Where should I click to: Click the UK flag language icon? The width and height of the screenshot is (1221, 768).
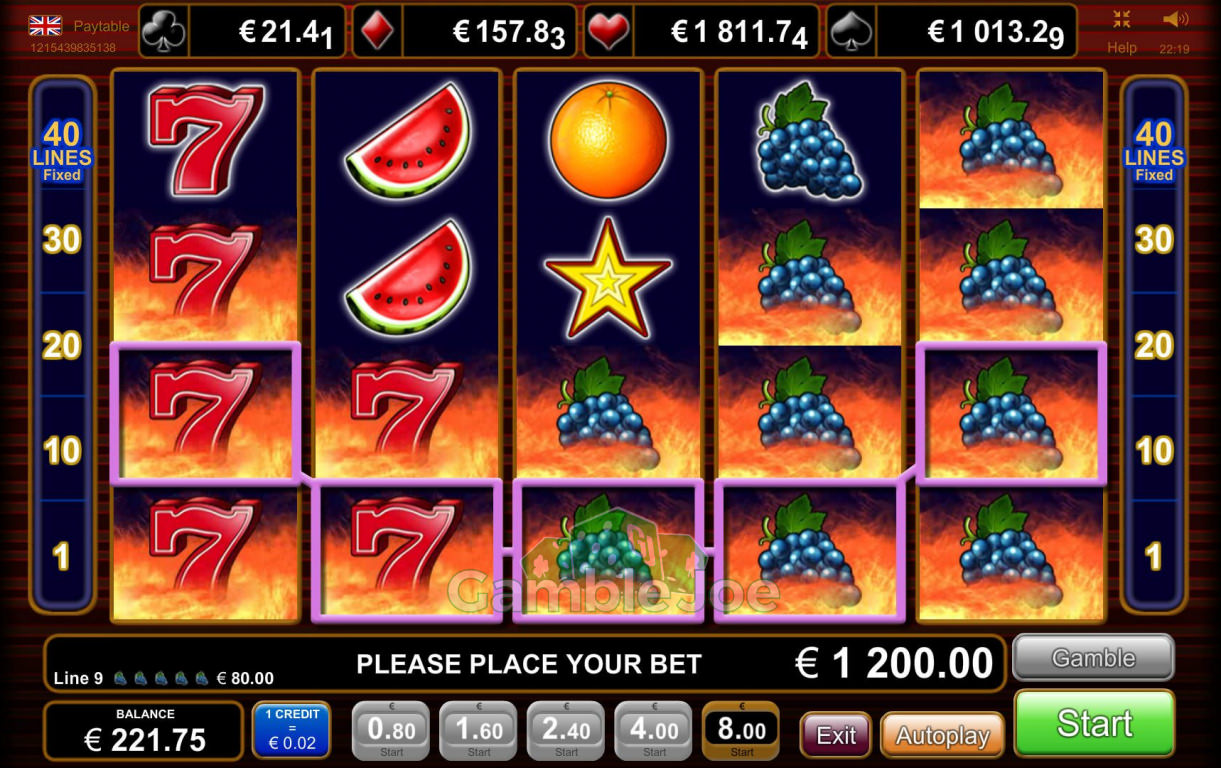click(45, 25)
